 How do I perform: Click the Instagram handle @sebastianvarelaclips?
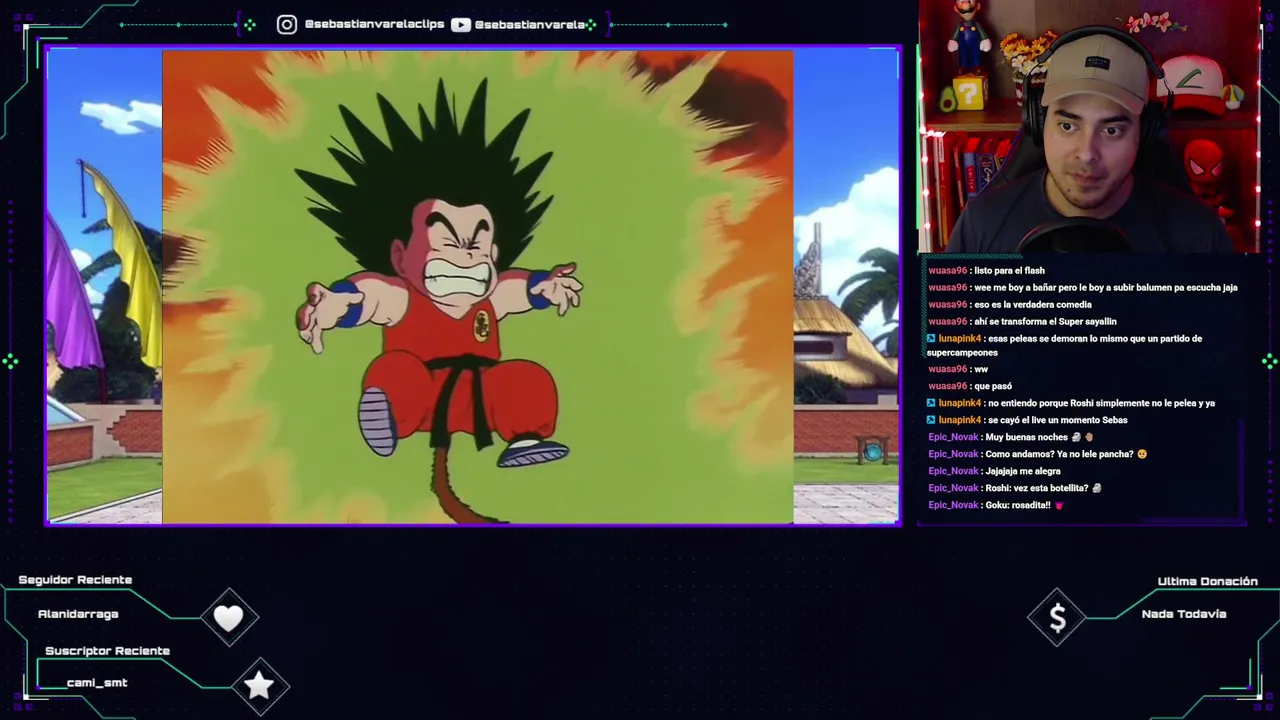tap(374, 24)
